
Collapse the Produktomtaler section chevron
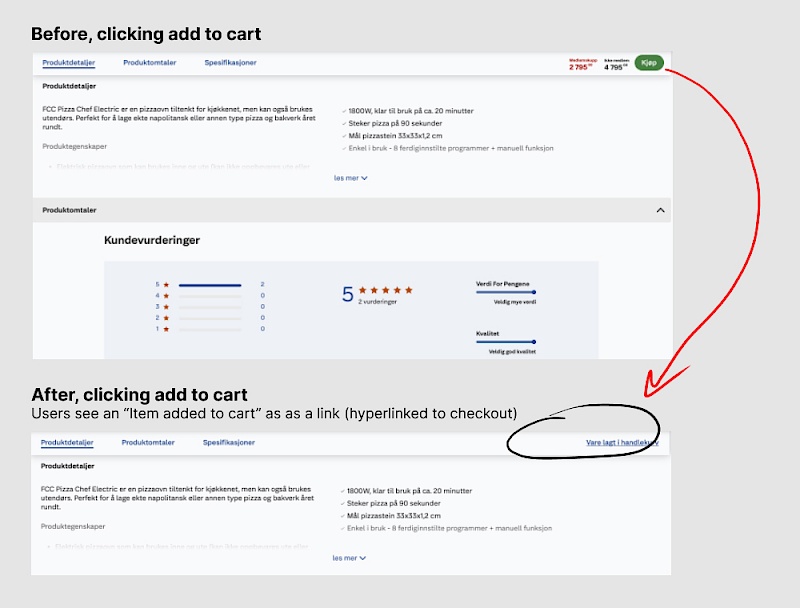(x=660, y=210)
